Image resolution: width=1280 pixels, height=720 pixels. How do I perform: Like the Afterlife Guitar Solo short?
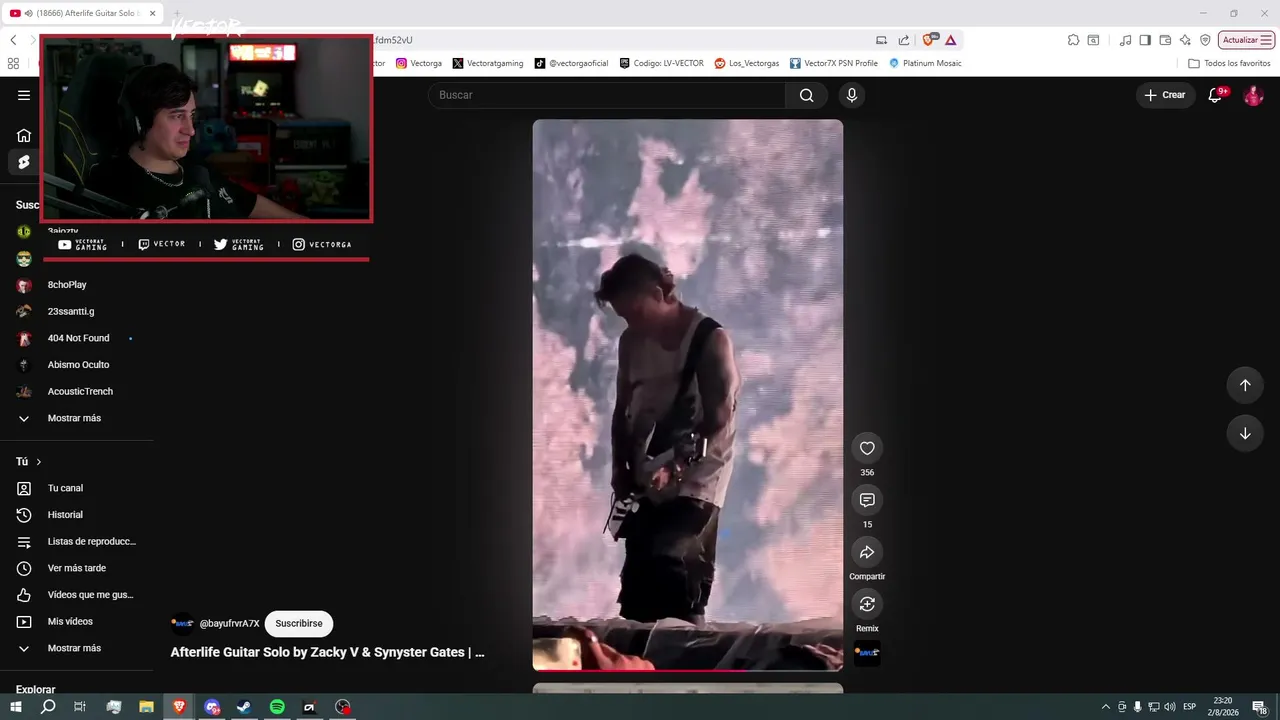pyautogui.click(x=867, y=448)
